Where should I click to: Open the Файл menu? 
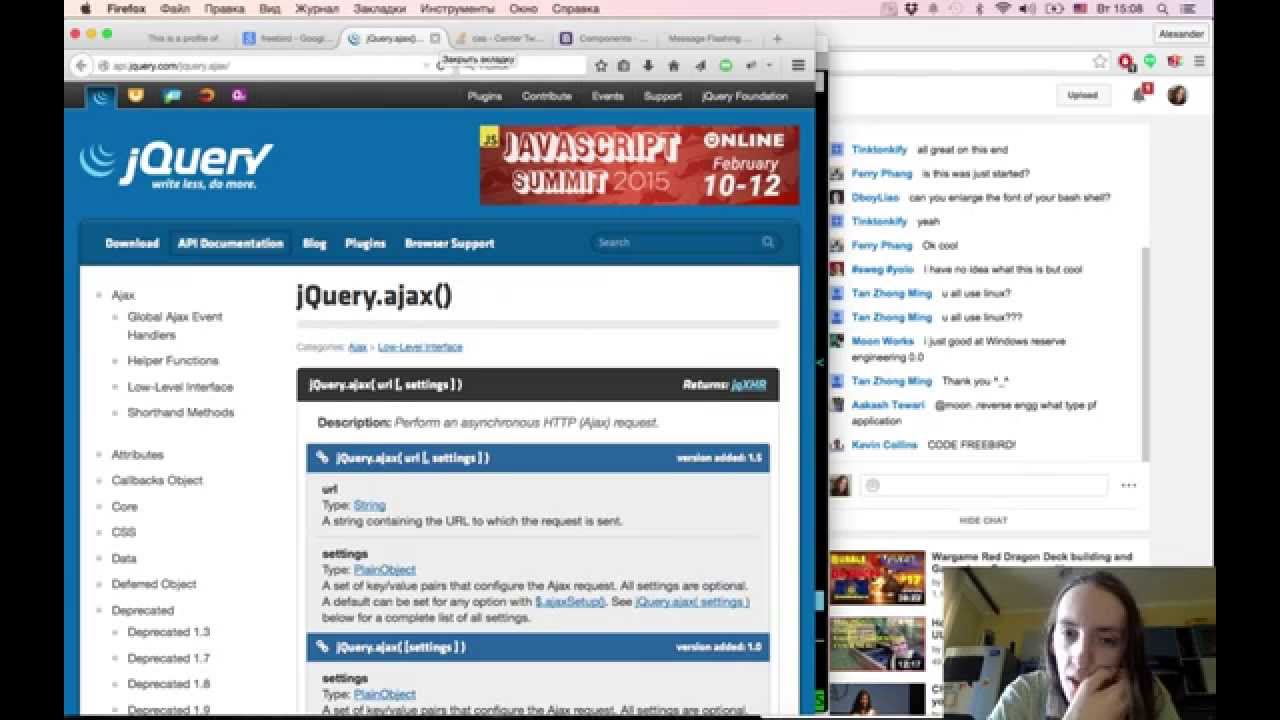[175, 8]
